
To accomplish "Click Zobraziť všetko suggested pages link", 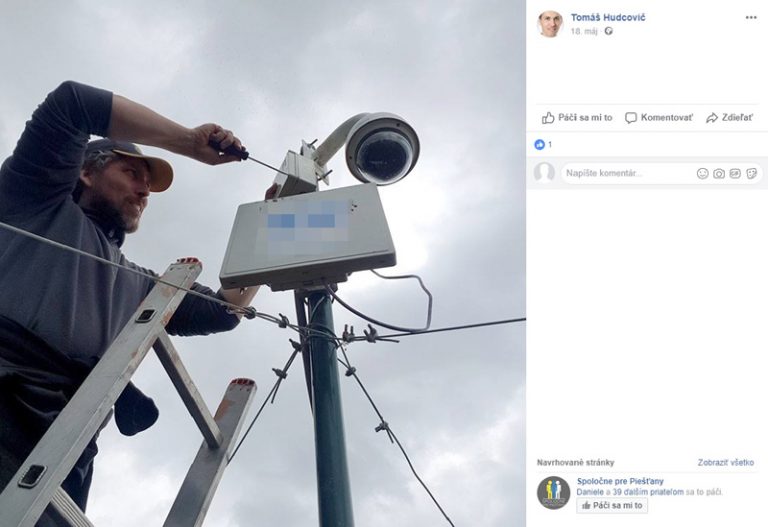I will pos(726,462).
